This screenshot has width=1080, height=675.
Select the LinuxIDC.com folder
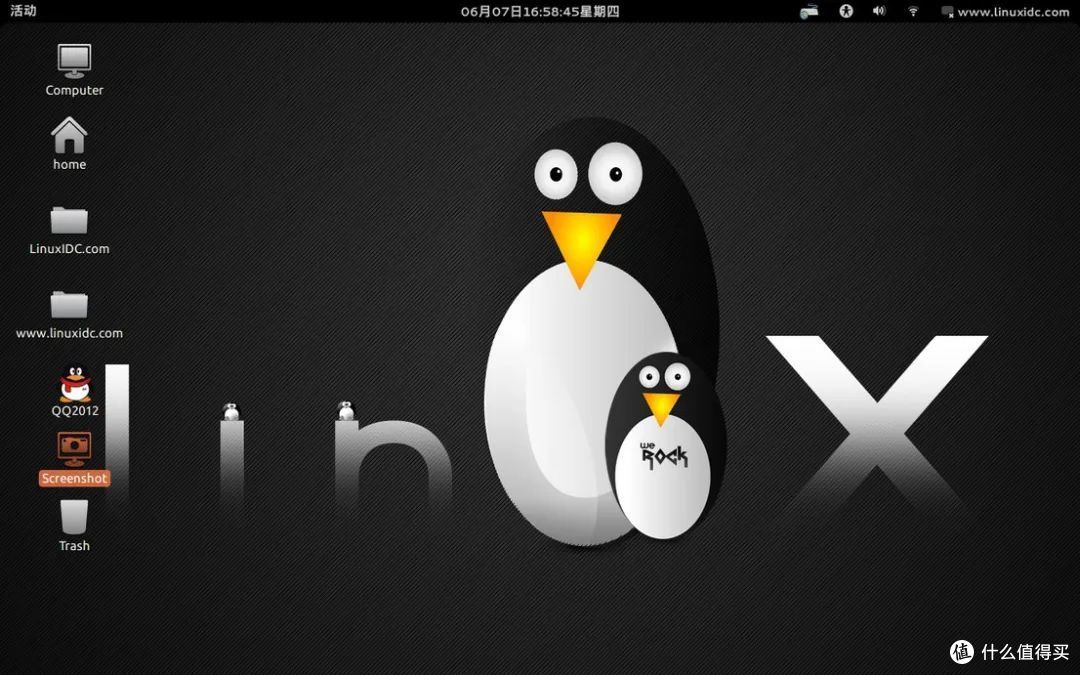coord(69,220)
